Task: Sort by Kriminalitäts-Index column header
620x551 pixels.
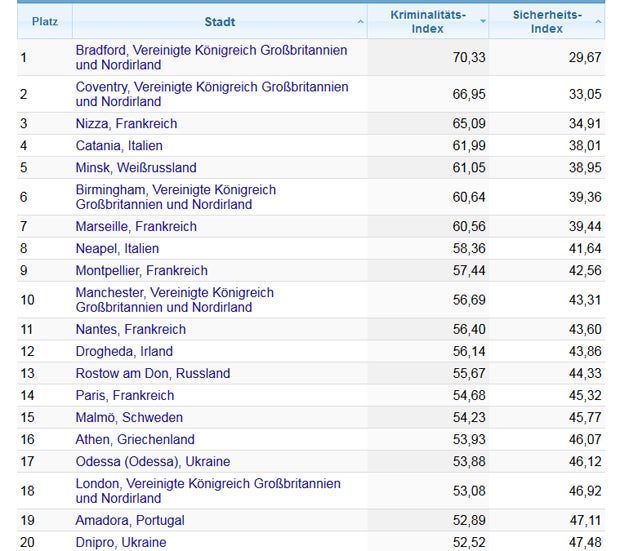Action: tap(427, 21)
